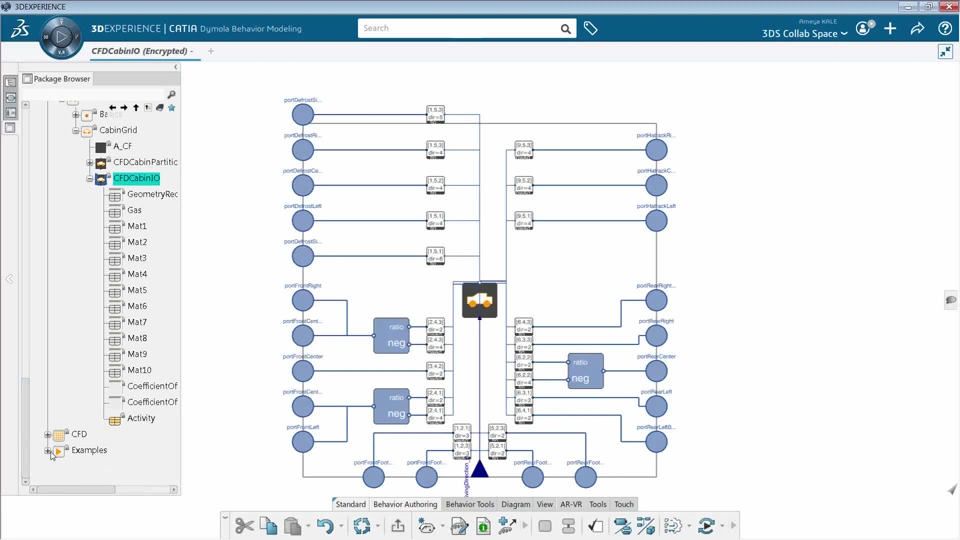This screenshot has height=540, width=960.
Task: Collapse the left panel with chevron
Action: pos(176,67)
